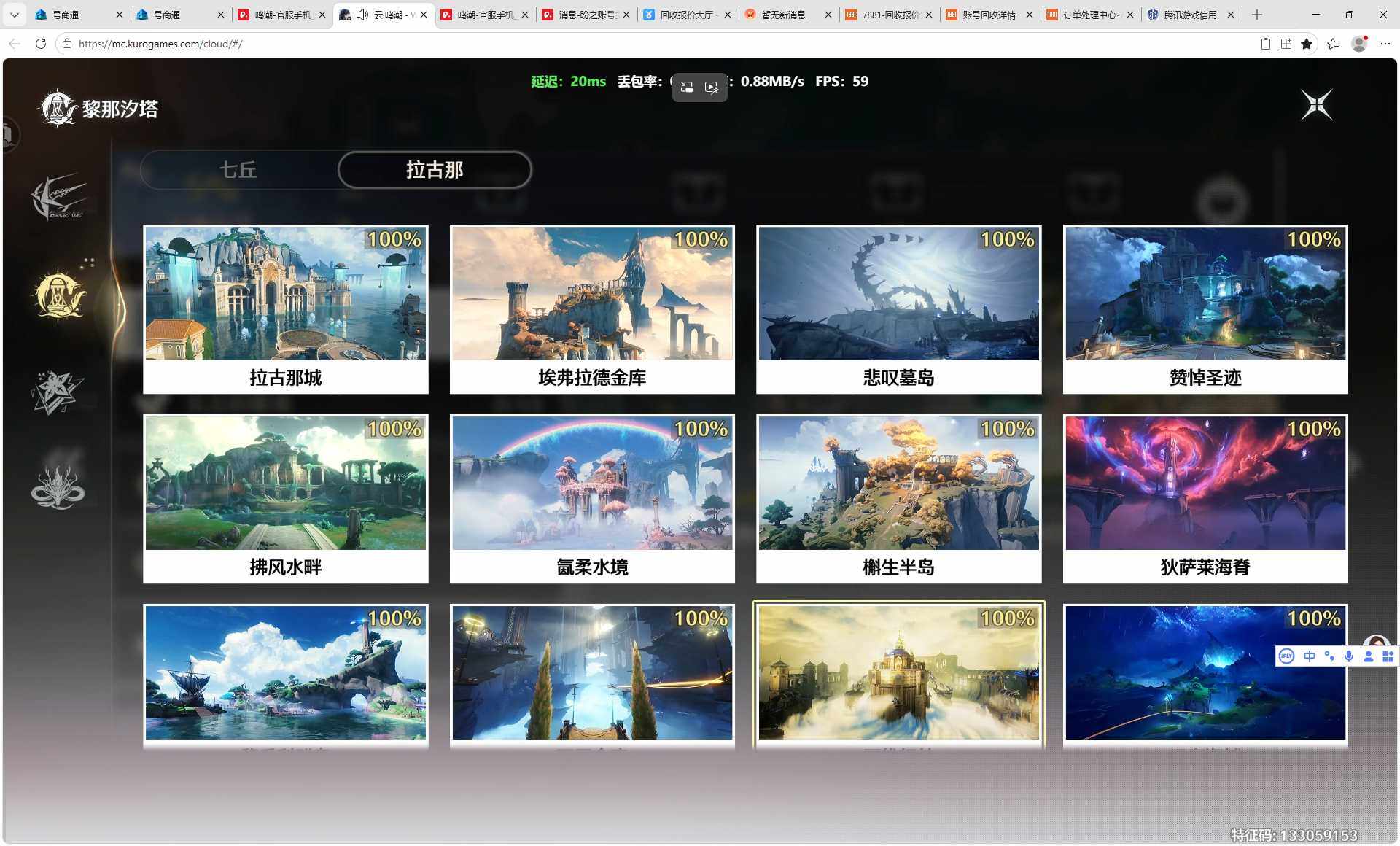Mute the 云·鸣潮 tab audio icon
Screen dimensions: 1400x846
pyautogui.click(x=362, y=15)
